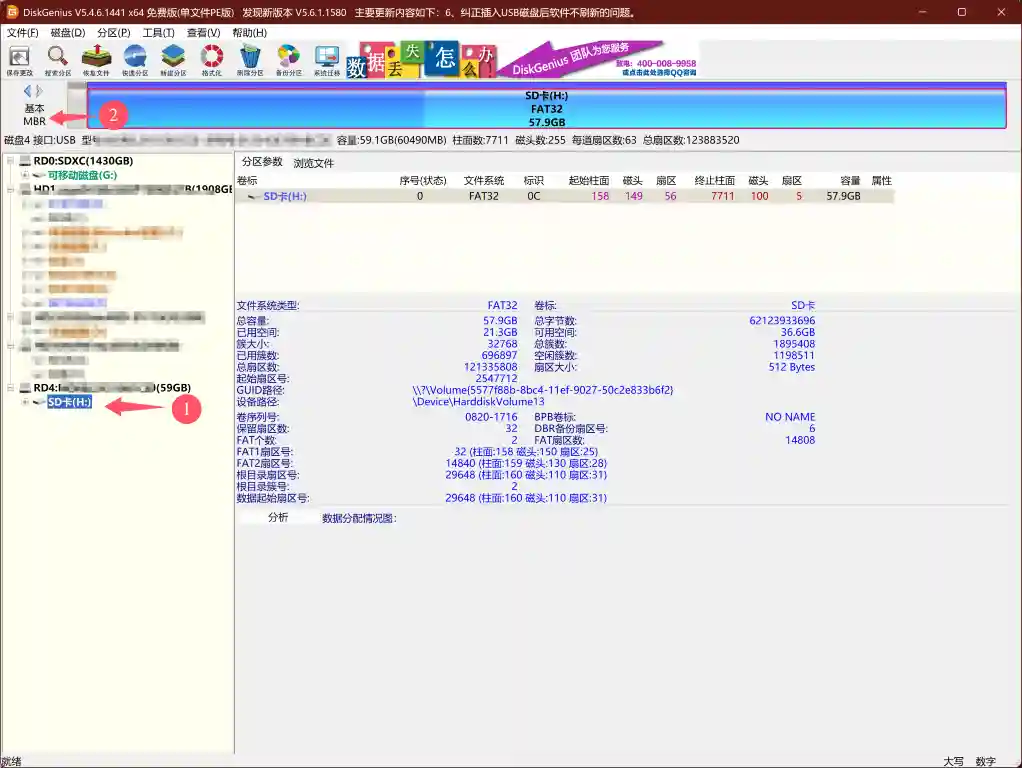Image resolution: width=1022 pixels, height=768 pixels.
Task: Click the System Migration (系统迁移) icon
Action: 326,59
